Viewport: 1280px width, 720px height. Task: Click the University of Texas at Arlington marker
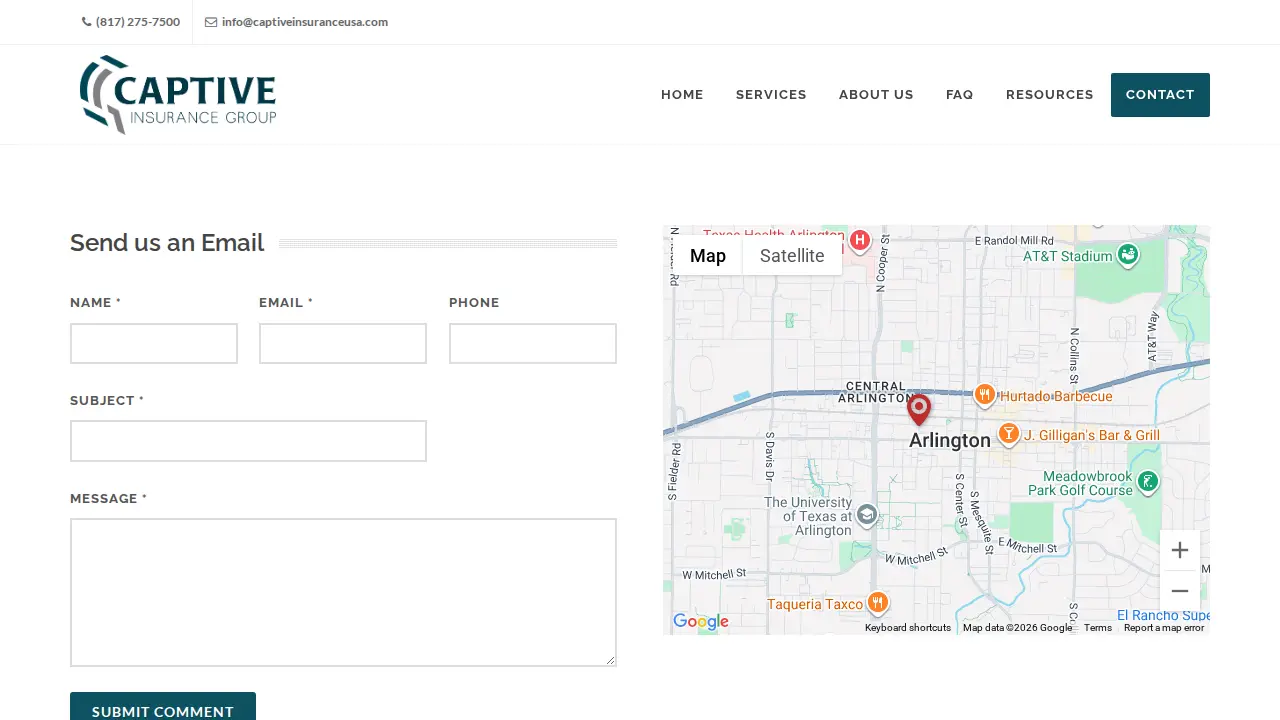click(x=866, y=516)
